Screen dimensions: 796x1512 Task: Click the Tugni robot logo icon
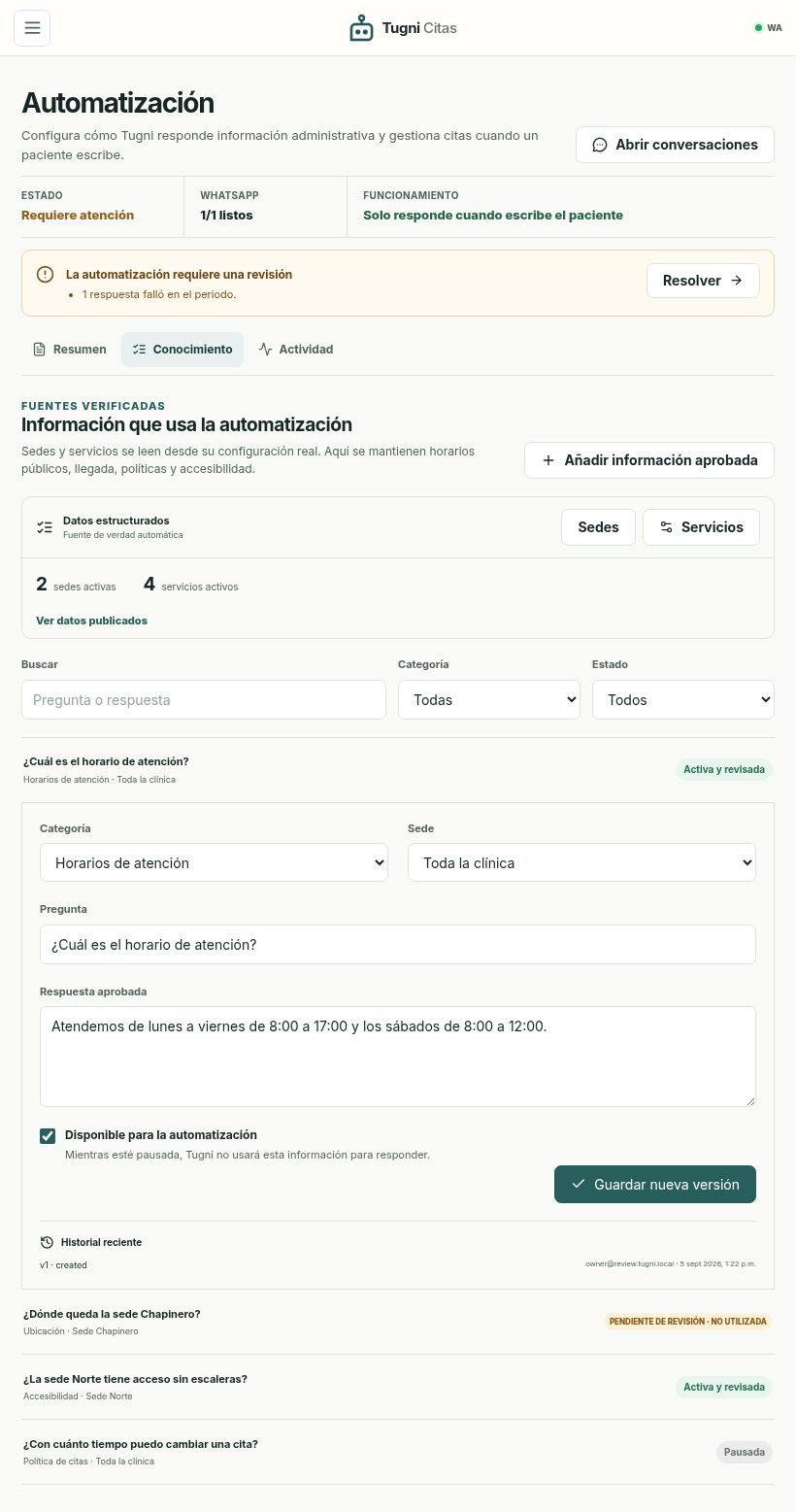point(361,28)
